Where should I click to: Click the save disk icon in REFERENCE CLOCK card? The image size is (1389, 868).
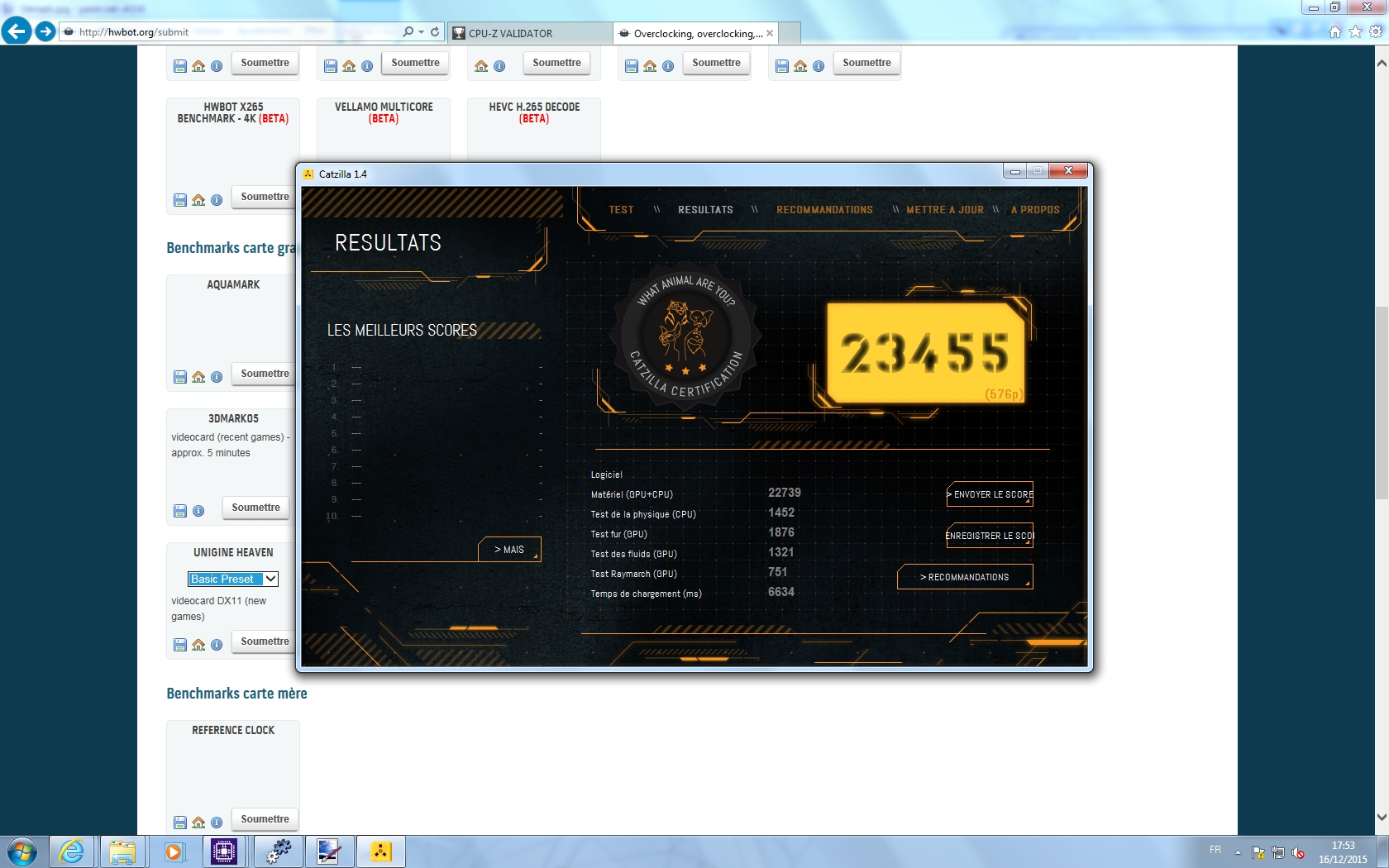click(180, 823)
